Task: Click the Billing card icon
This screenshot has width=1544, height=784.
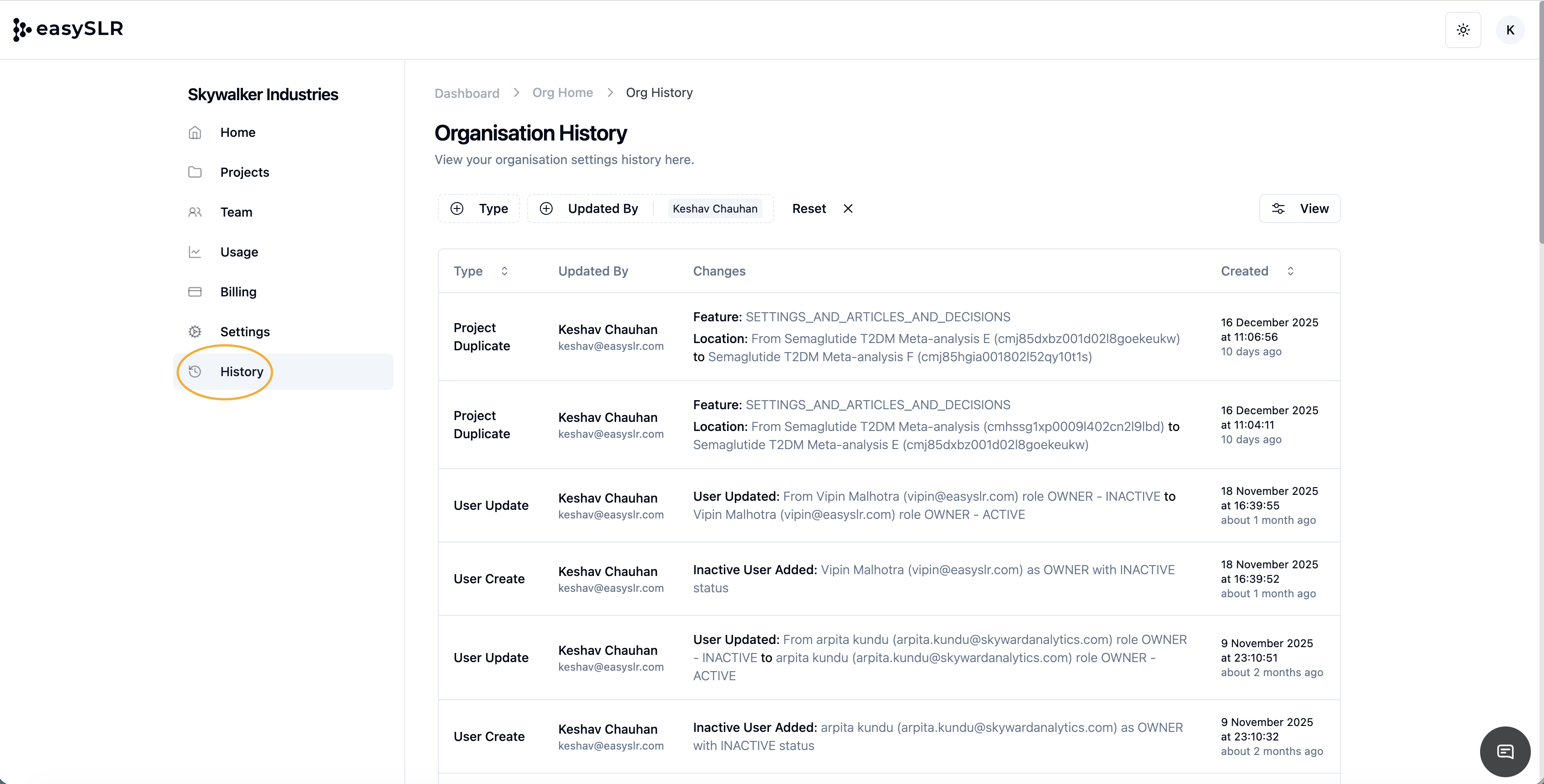Action: [195, 292]
